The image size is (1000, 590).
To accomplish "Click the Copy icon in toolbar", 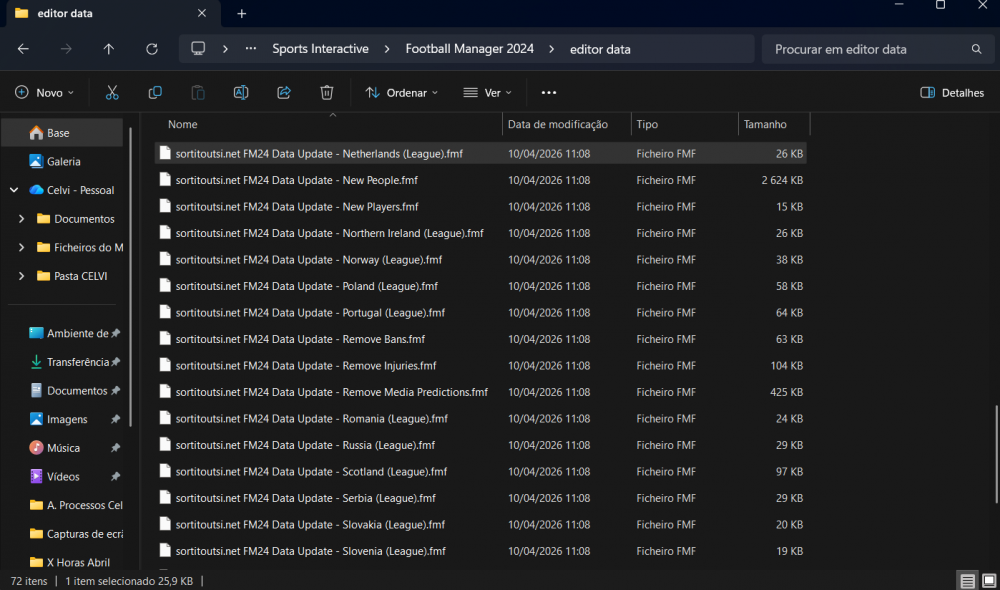I will (155, 92).
